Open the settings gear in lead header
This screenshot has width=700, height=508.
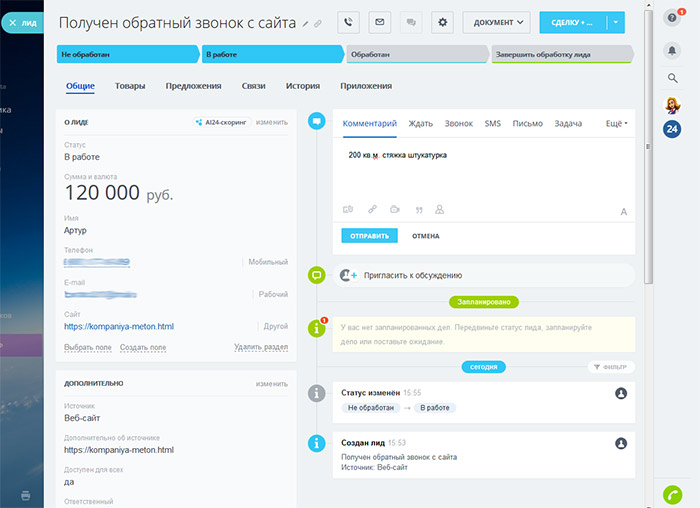click(x=443, y=21)
